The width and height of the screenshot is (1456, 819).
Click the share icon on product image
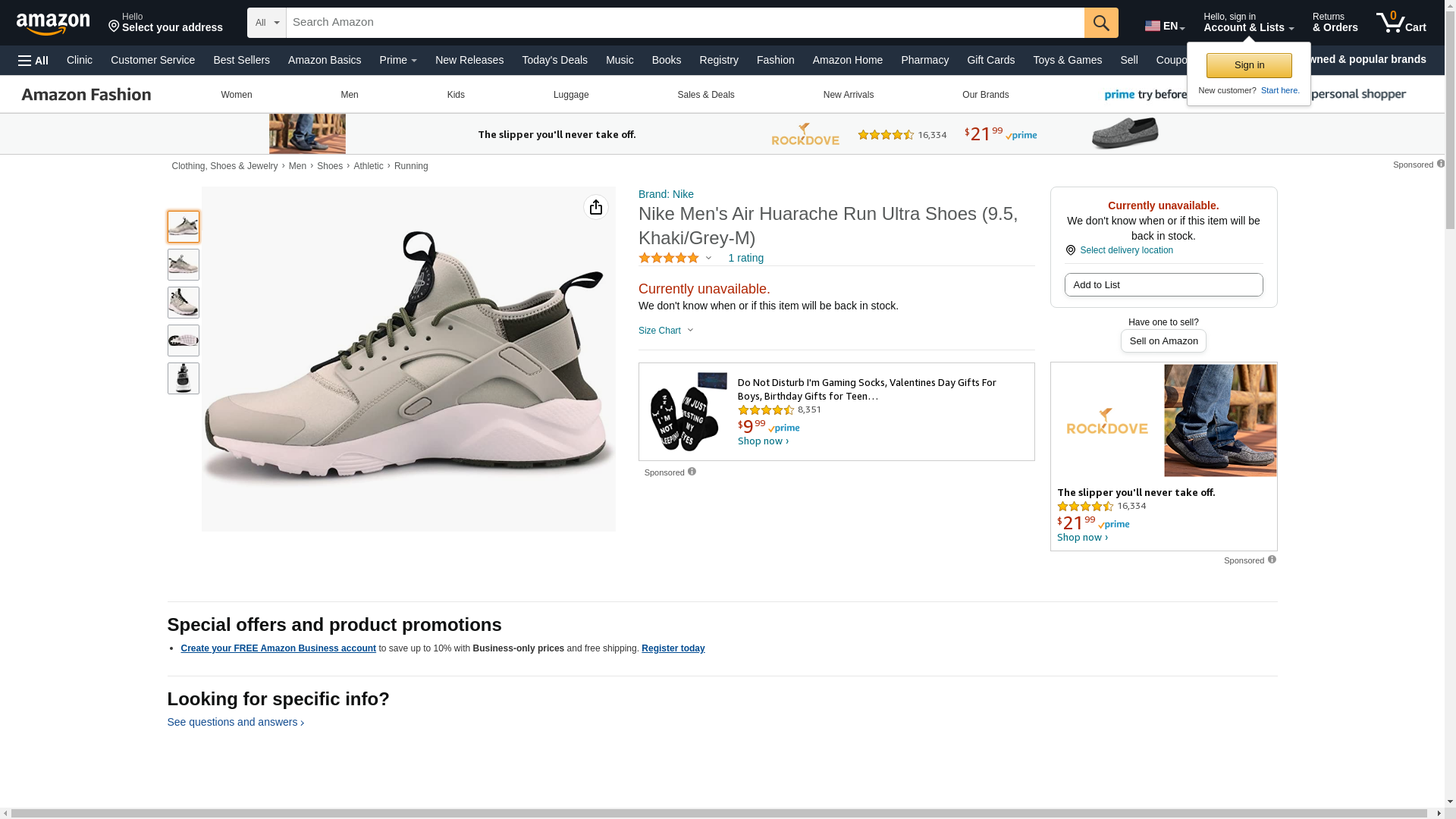click(596, 207)
